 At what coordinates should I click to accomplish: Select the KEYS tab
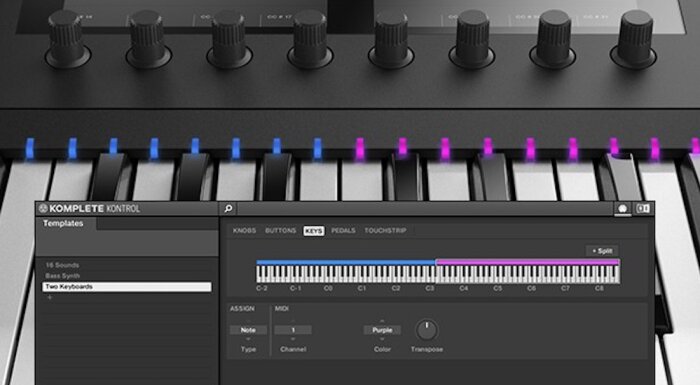tap(314, 231)
